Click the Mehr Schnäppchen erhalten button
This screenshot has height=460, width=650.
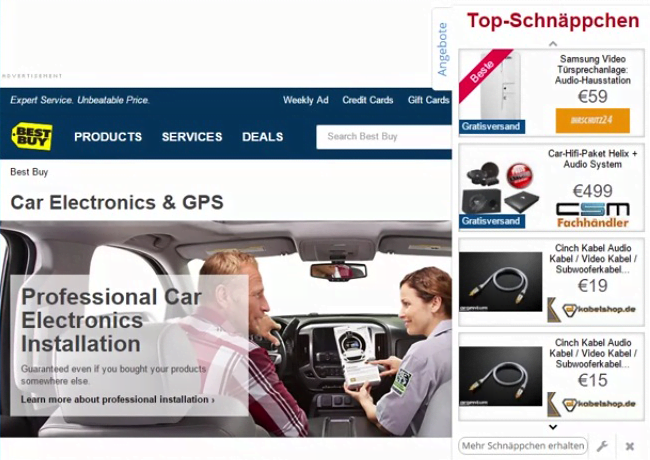point(523,446)
